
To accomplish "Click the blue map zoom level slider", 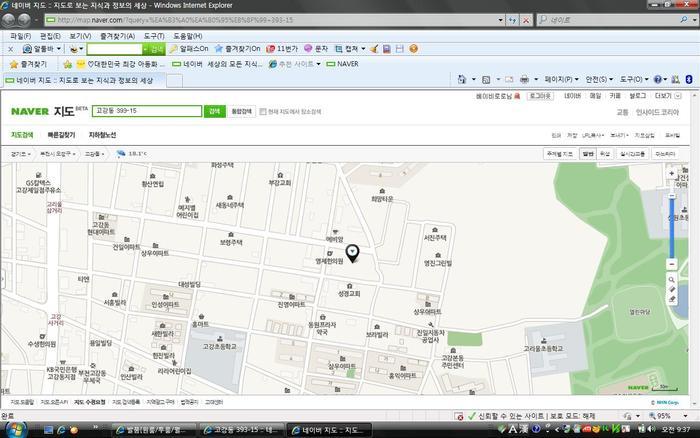I will (671, 228).
